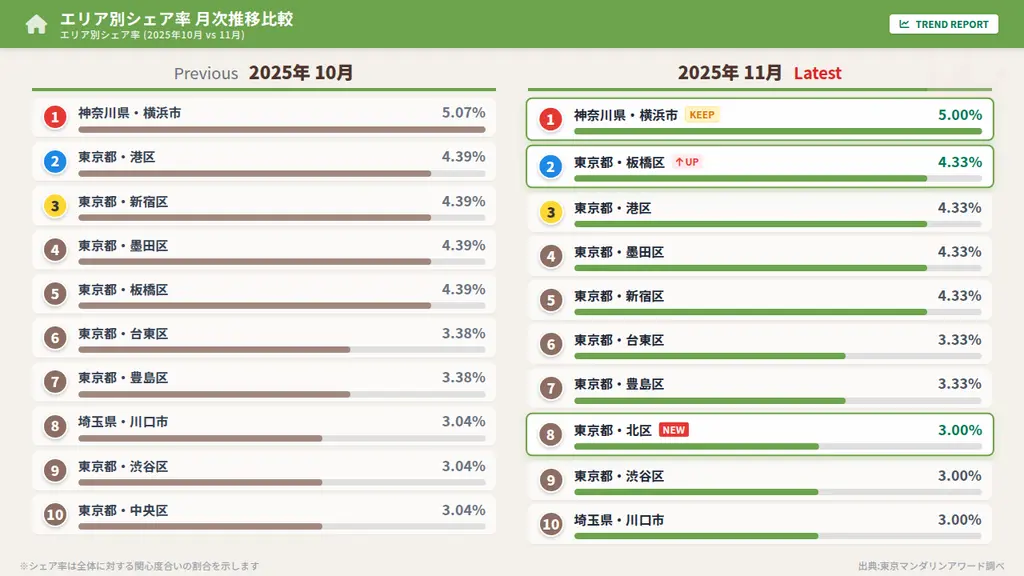
Task: Select the red rank-1 badge beside 神奈川県・横浜市
Action: click(x=55, y=117)
